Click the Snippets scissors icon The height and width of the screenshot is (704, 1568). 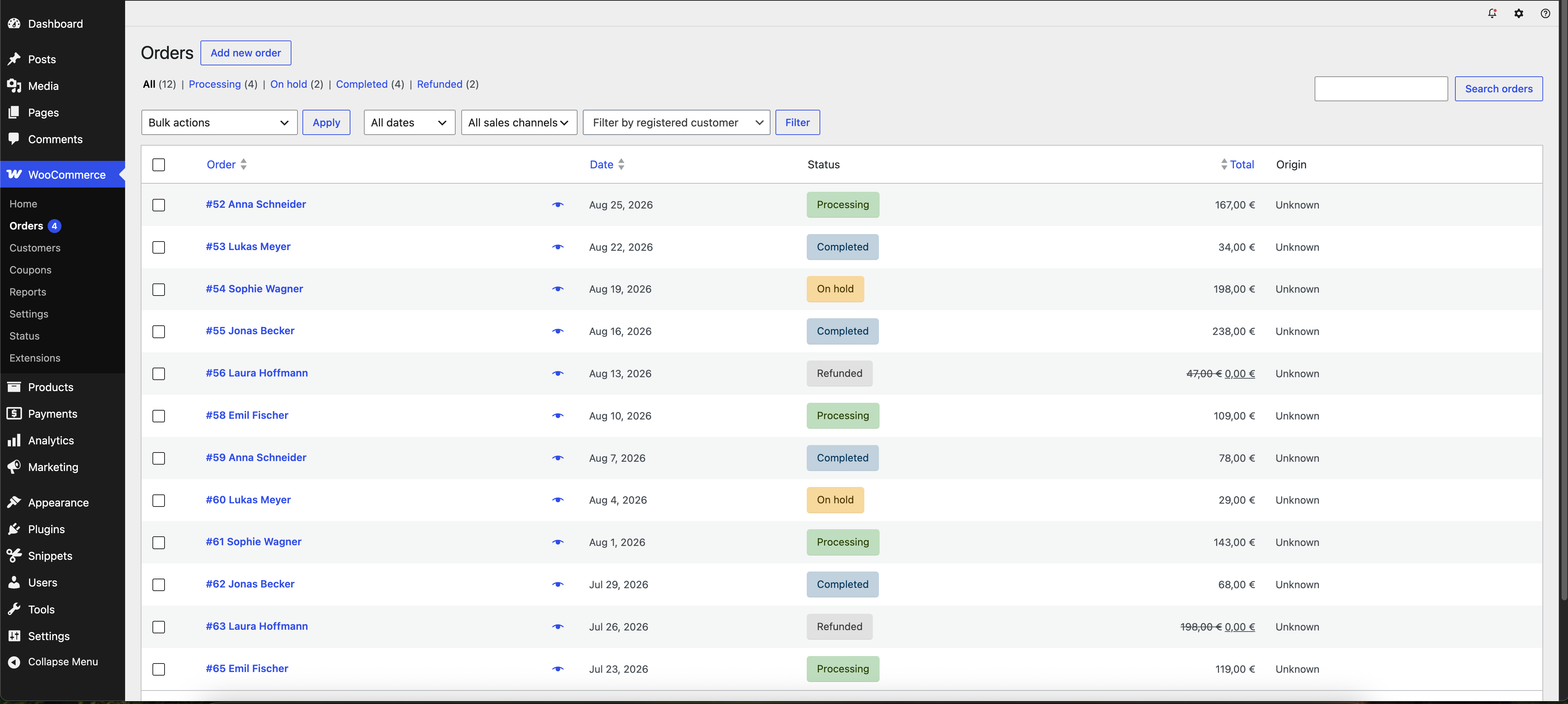tap(14, 556)
